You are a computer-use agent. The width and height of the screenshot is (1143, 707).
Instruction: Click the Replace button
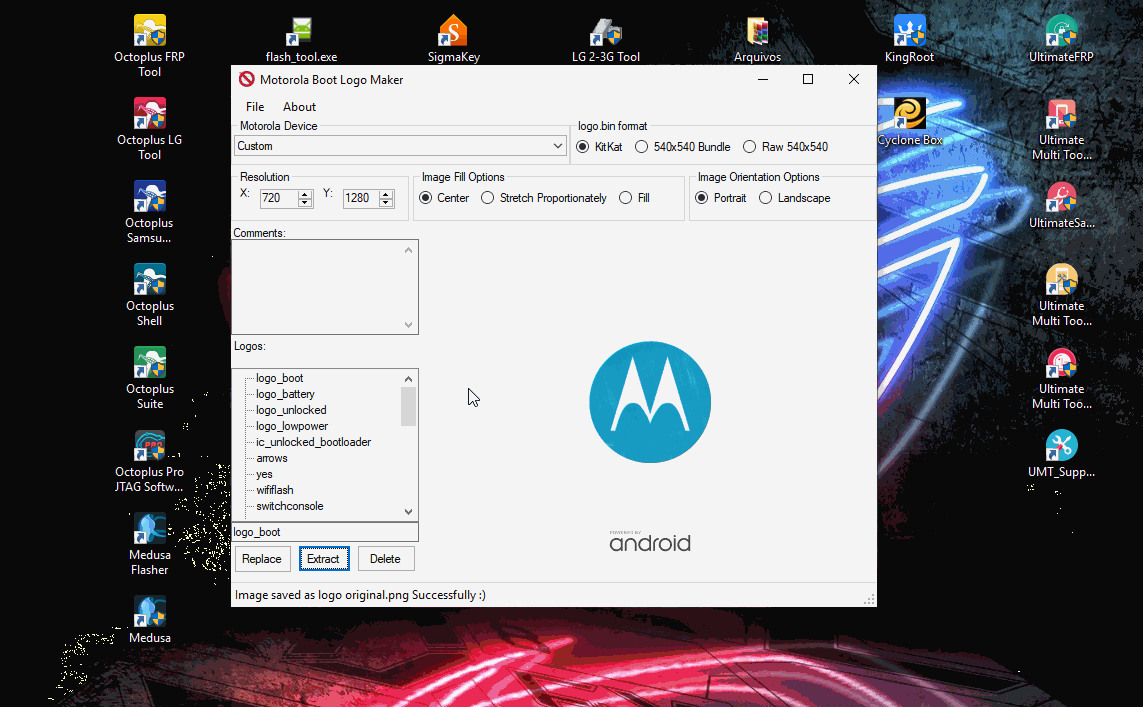[262, 559]
